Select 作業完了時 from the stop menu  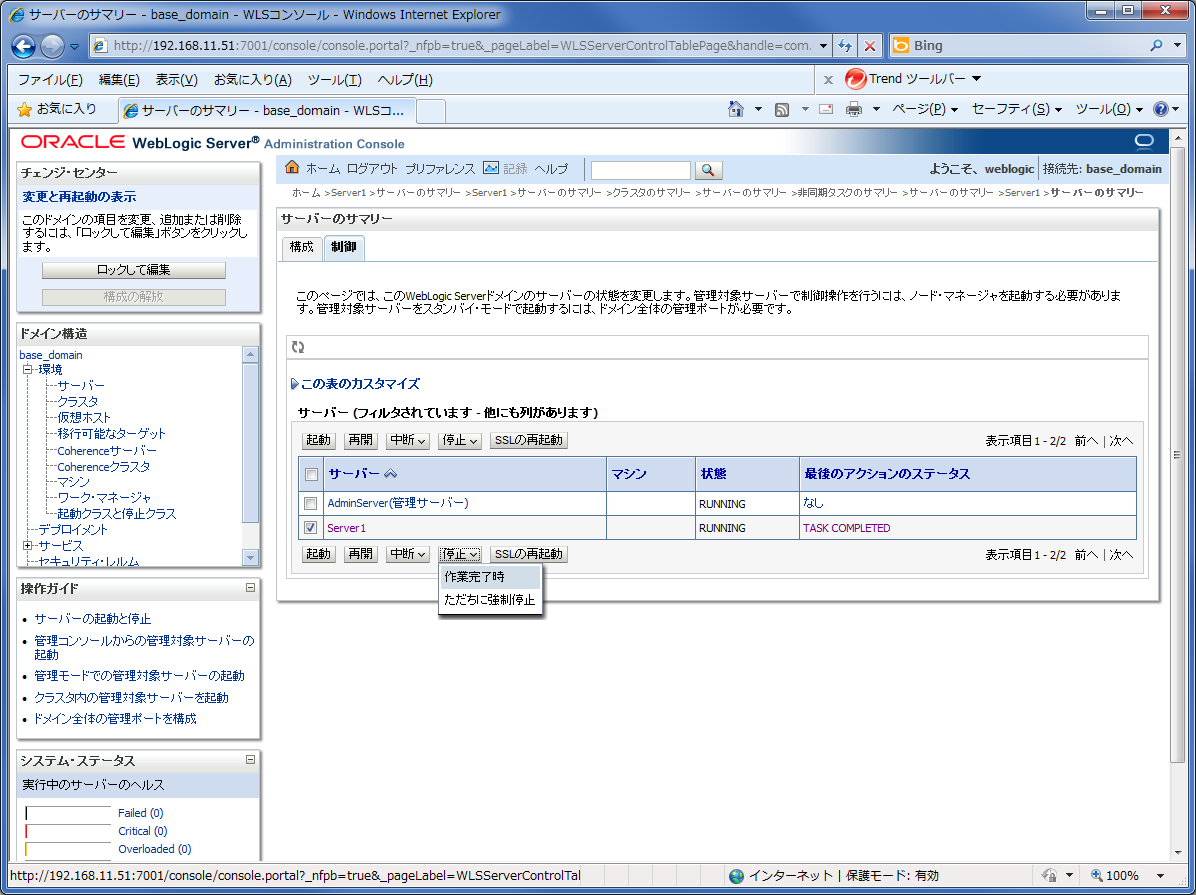click(x=490, y=577)
